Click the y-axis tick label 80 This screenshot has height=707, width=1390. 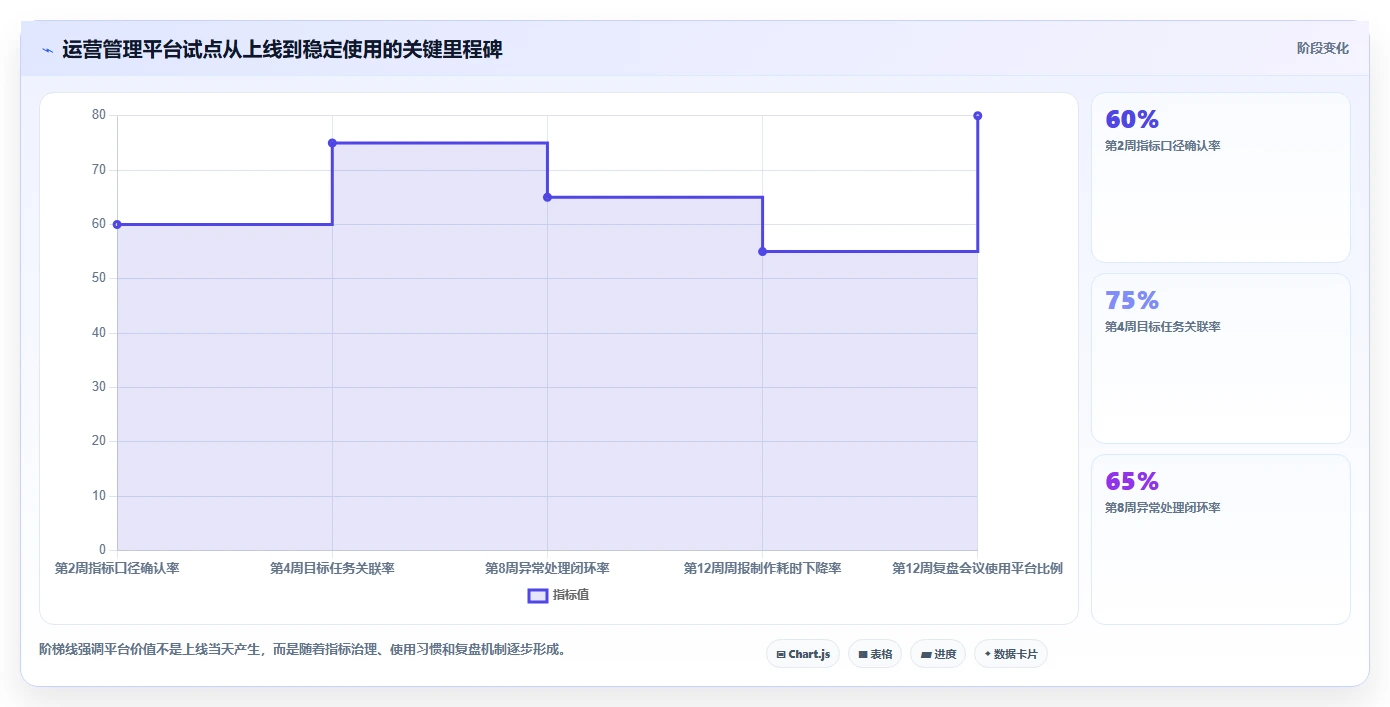coord(98,115)
